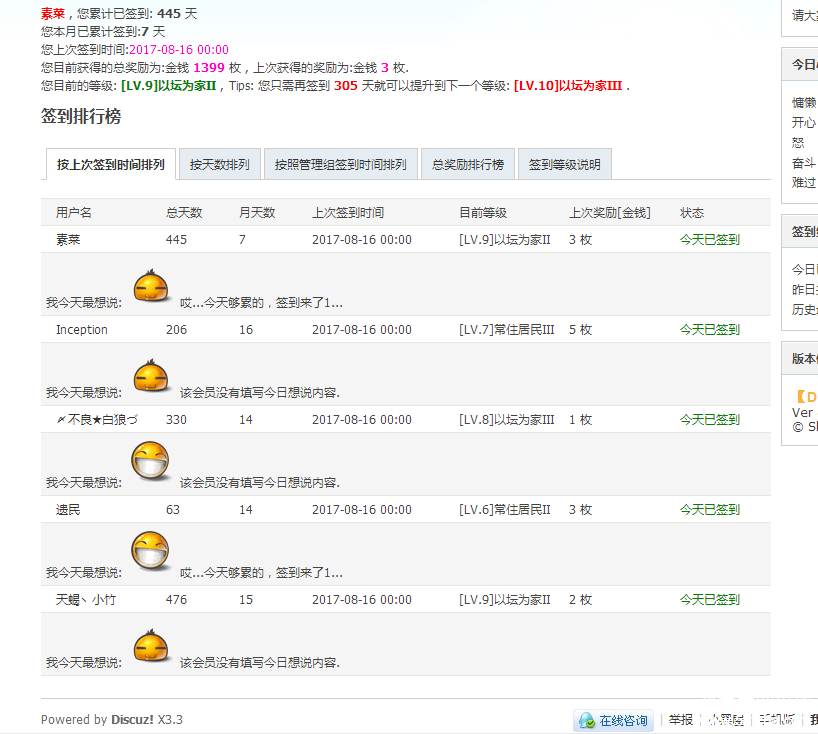Image resolution: width=818 pixels, height=734 pixels.
Task: Click the 小黑屋 link in footer
Action: click(x=725, y=720)
